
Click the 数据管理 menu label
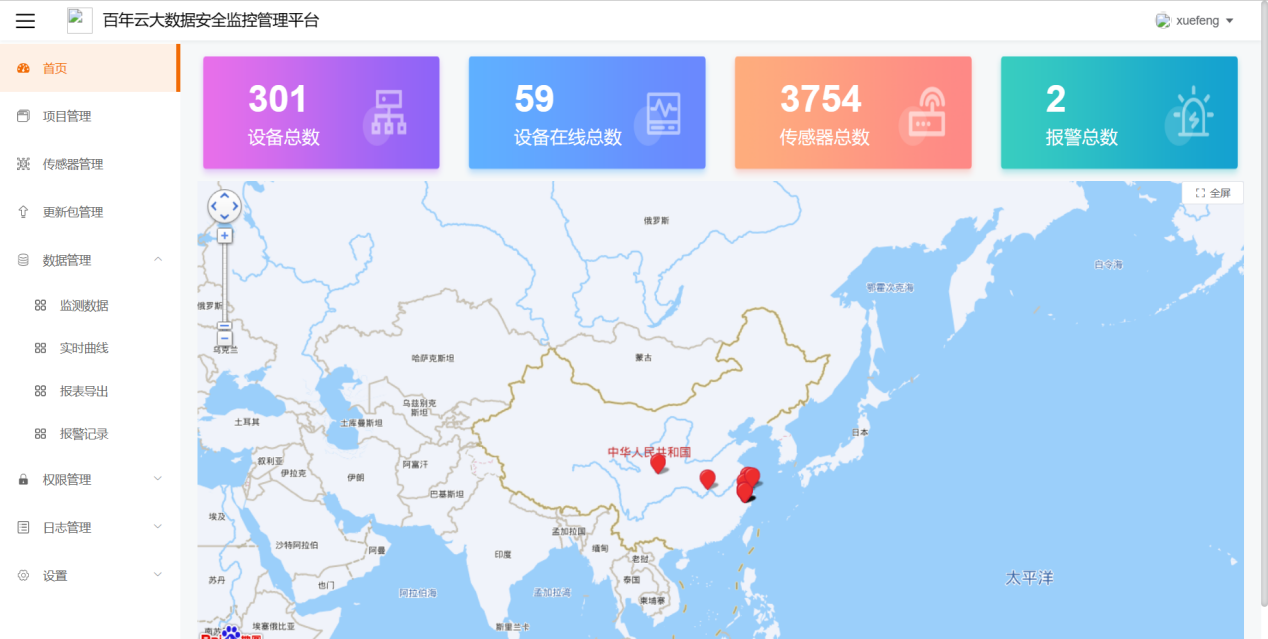[67, 260]
